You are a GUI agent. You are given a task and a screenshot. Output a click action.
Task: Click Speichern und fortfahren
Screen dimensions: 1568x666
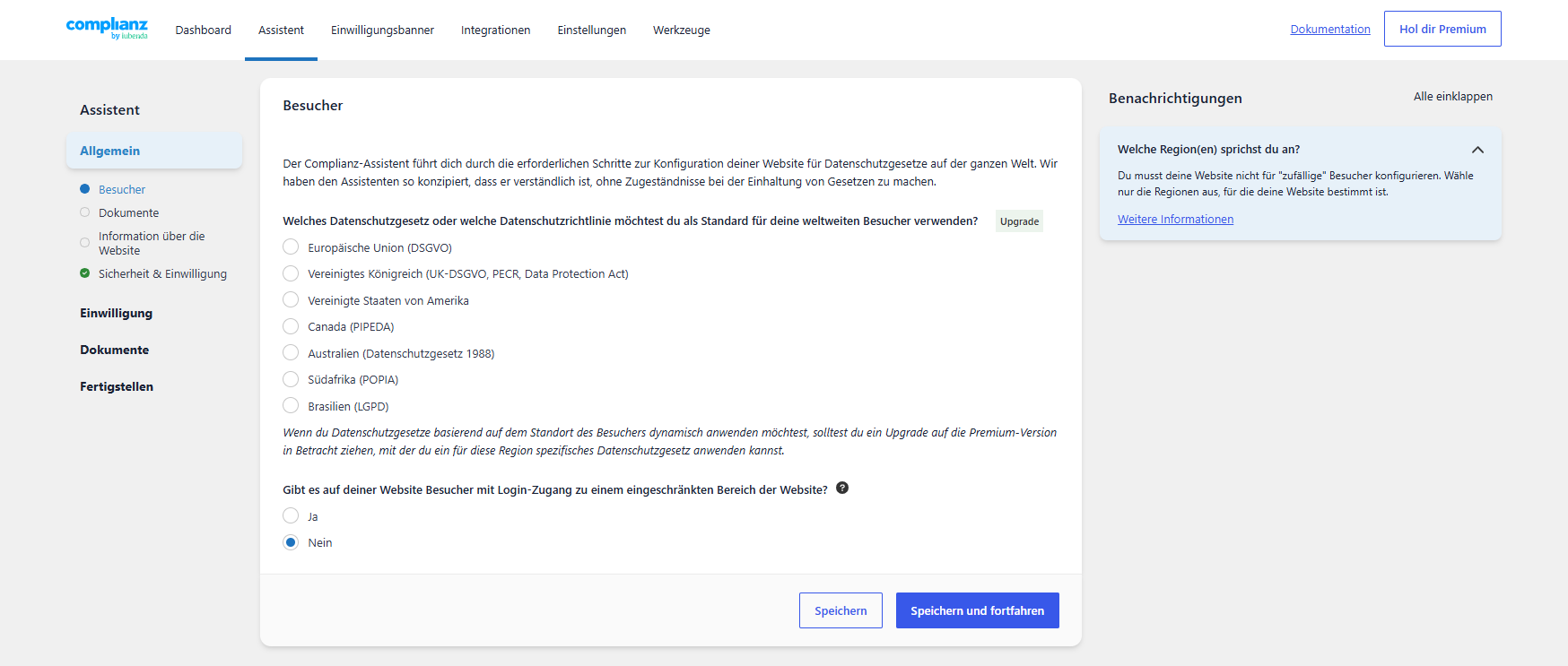[x=978, y=610]
